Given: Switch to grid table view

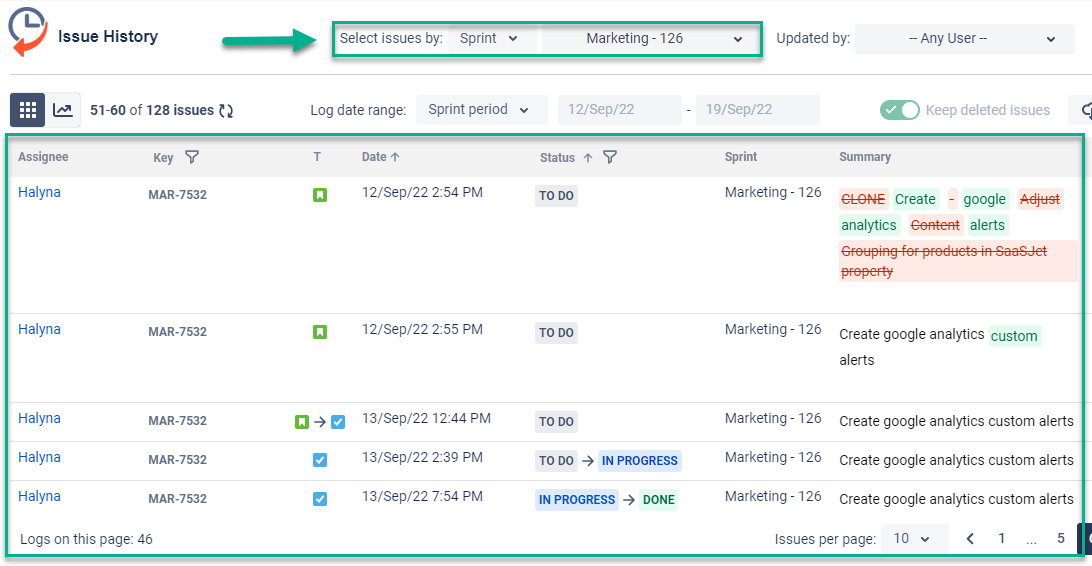Looking at the screenshot, I should pos(28,110).
